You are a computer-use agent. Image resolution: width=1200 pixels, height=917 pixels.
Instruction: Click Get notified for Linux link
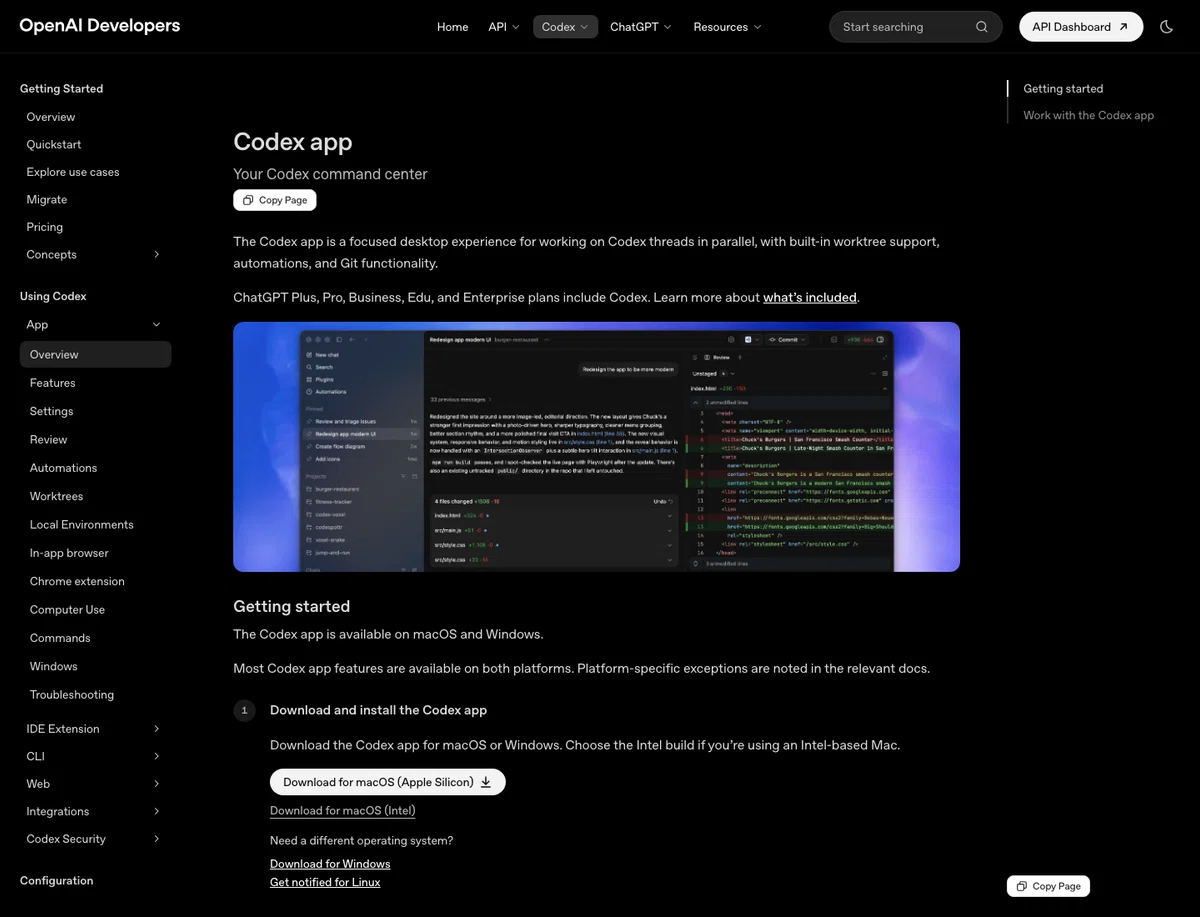pyautogui.click(x=325, y=882)
